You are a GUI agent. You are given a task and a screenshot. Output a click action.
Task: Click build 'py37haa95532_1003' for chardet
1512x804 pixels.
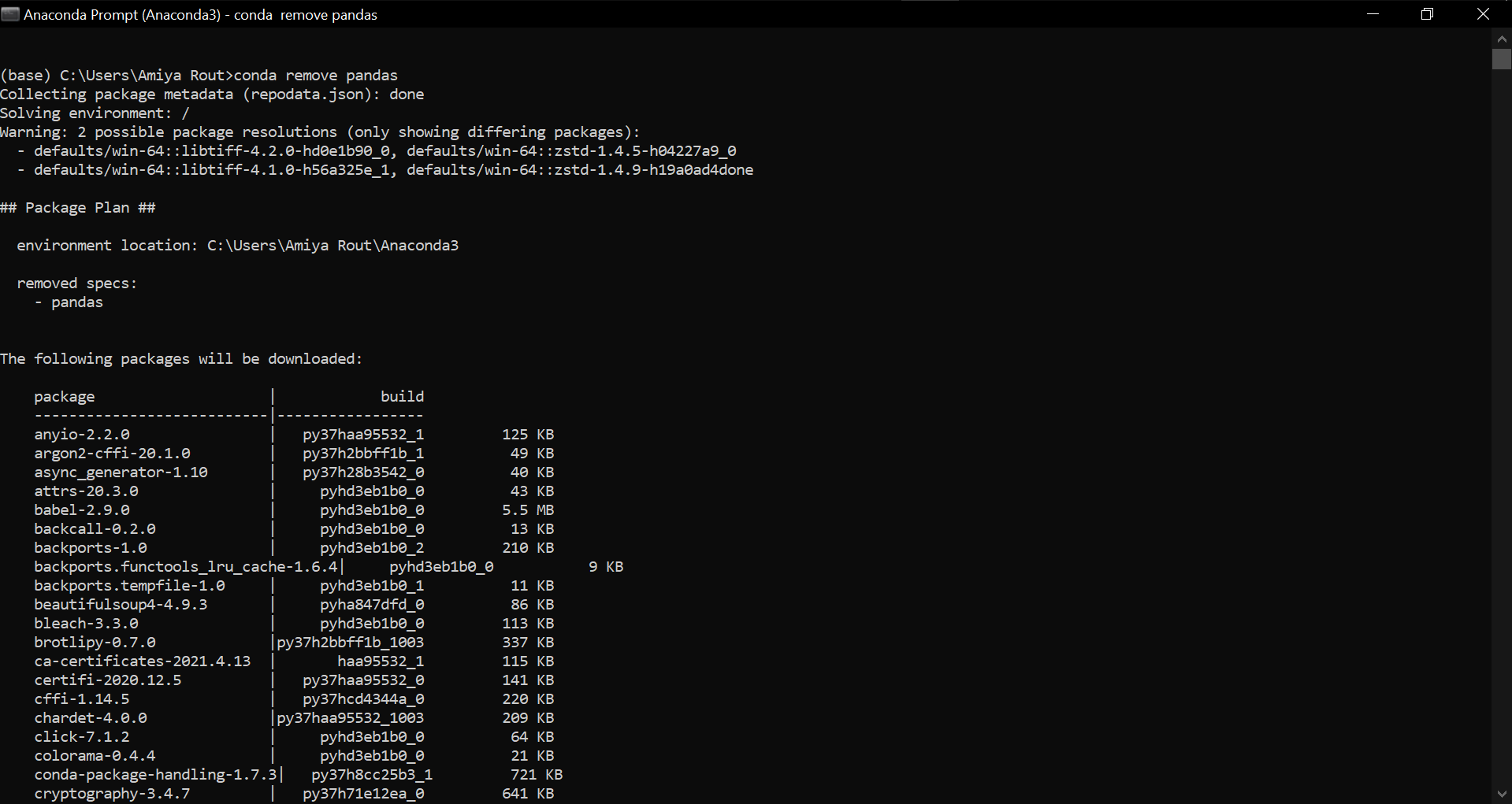(351, 718)
